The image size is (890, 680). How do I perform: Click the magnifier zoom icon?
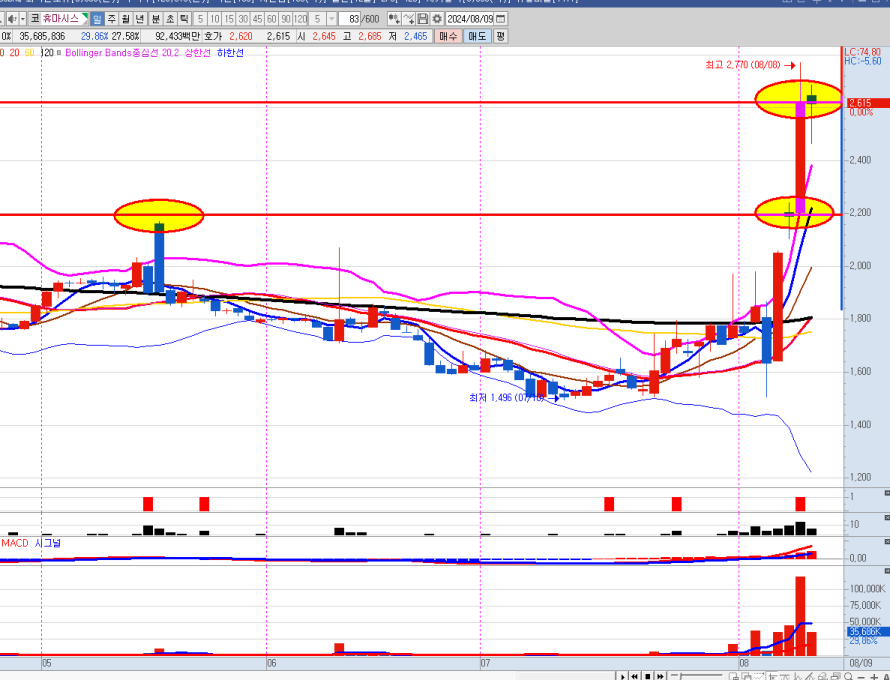pos(849,676)
